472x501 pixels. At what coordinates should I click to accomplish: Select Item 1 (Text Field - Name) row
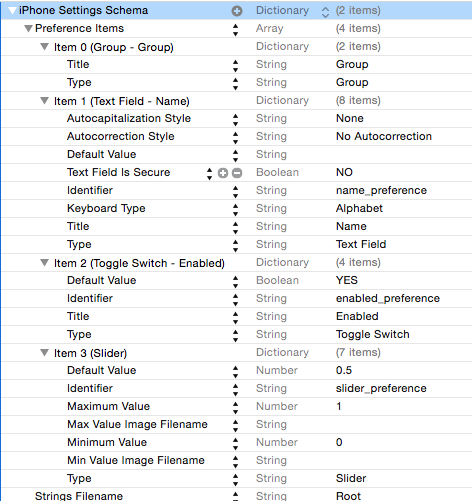pyautogui.click(x=236, y=101)
